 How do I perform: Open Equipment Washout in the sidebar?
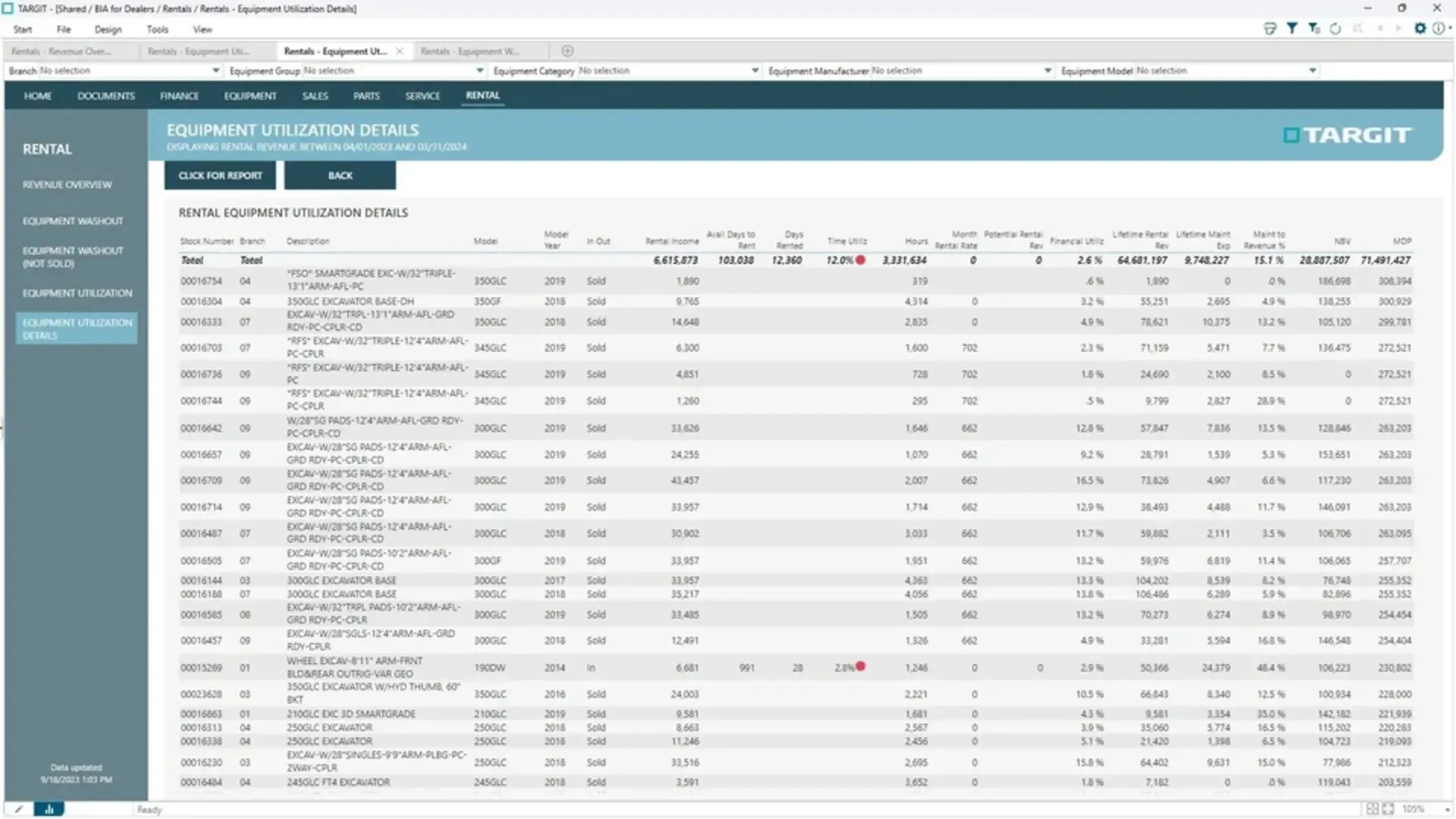pos(73,221)
